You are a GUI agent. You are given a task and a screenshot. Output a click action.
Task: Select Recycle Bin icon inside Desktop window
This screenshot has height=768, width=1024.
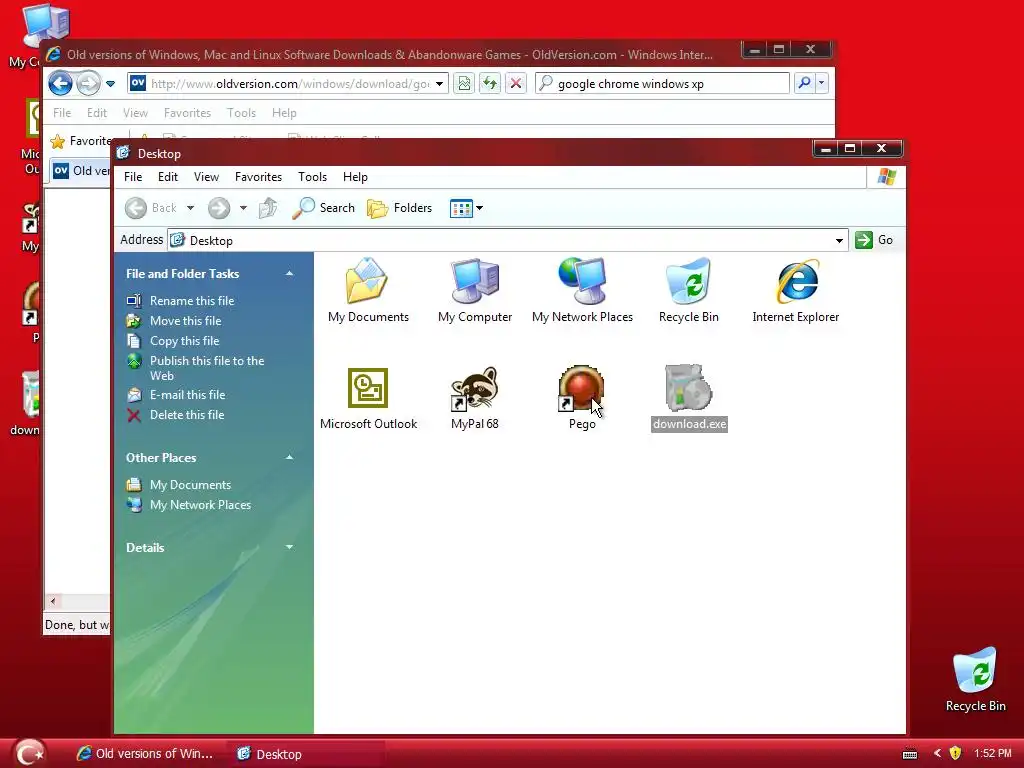click(688, 281)
